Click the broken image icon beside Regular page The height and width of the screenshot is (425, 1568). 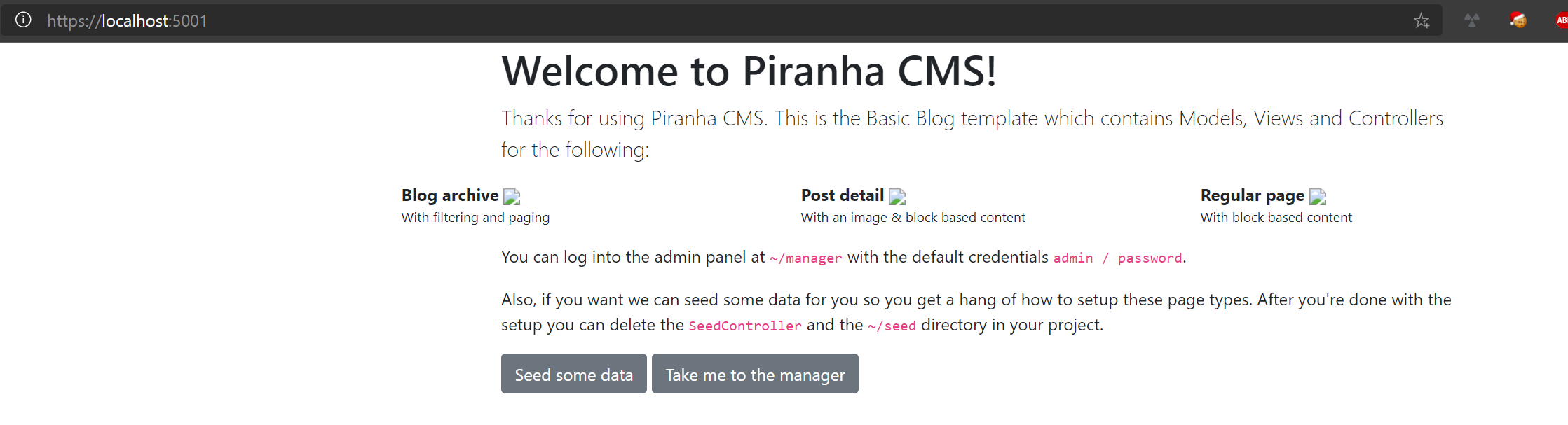click(x=1318, y=197)
